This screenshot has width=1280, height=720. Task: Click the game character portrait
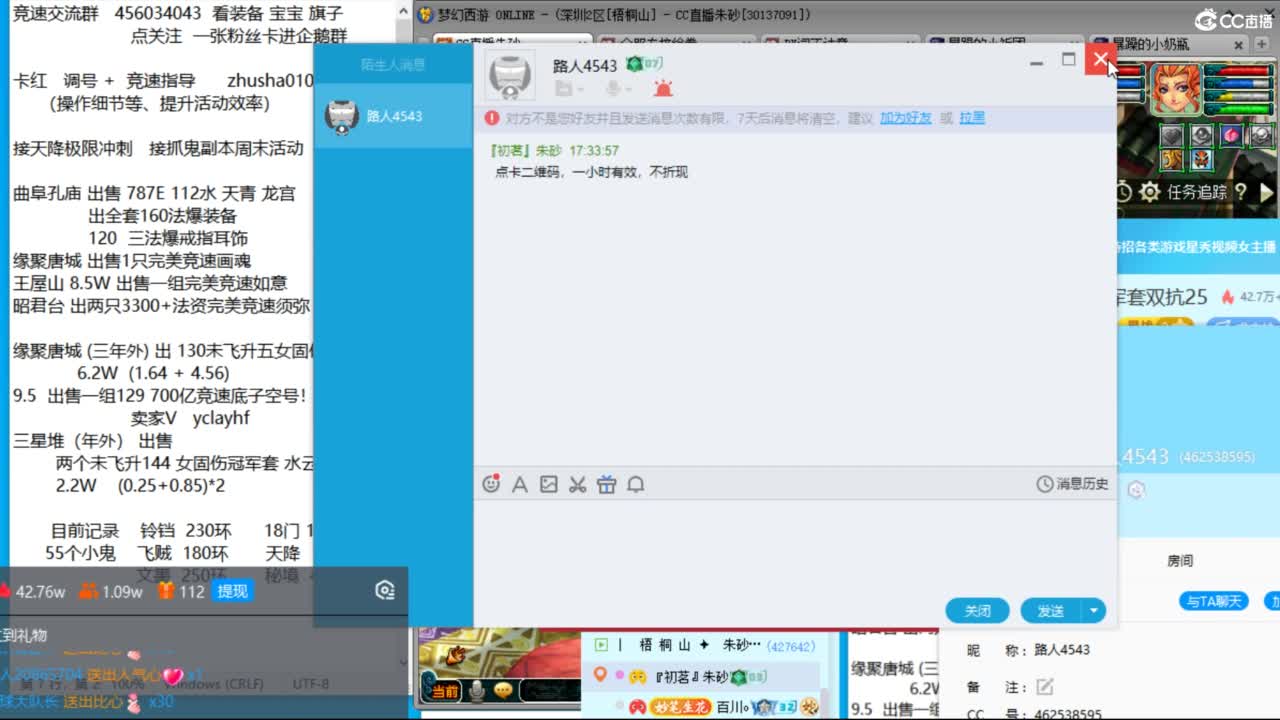[1174, 89]
